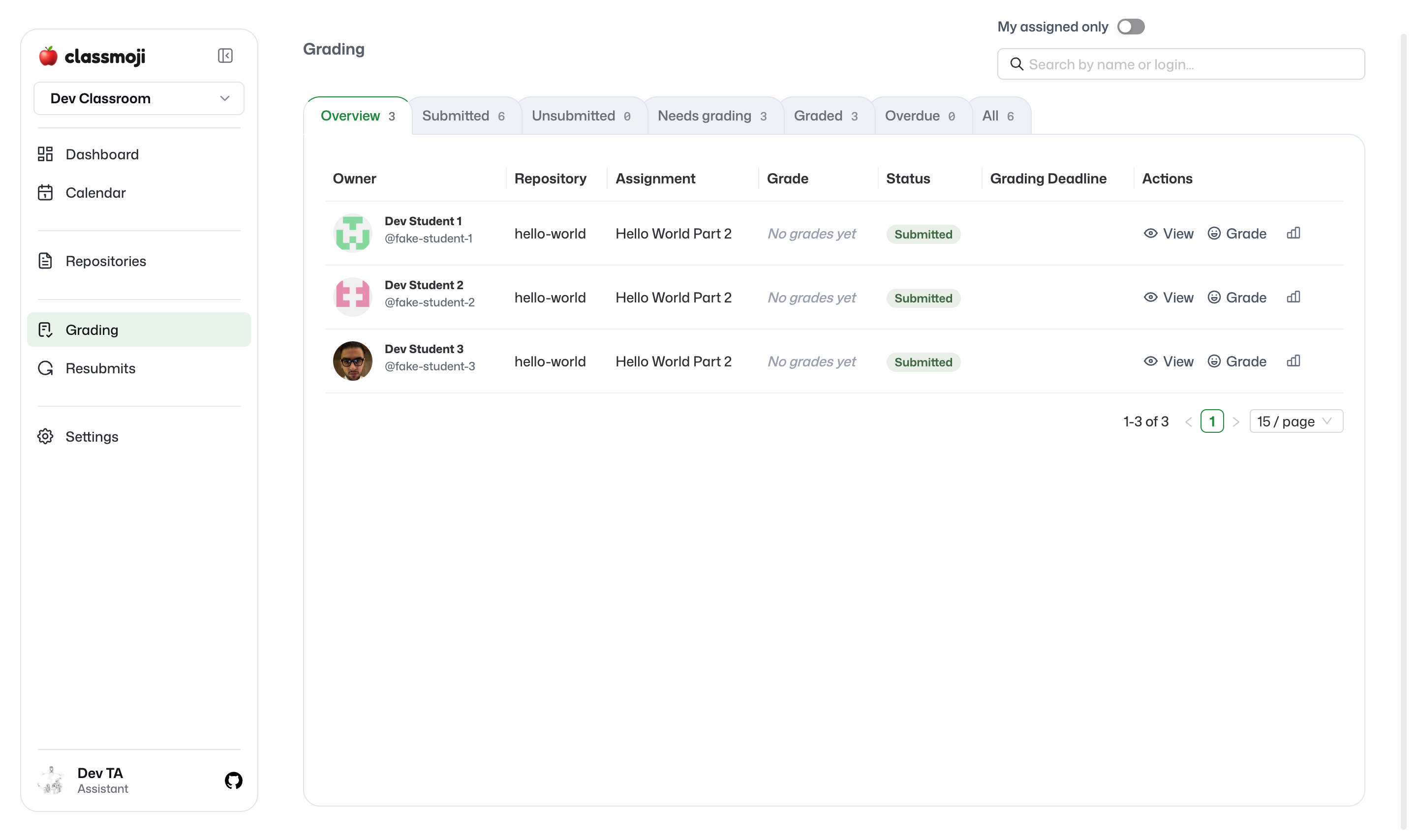This screenshot has width=1417, height=840.
Task: Grade Dev Student 3's submission
Action: pos(1237,361)
